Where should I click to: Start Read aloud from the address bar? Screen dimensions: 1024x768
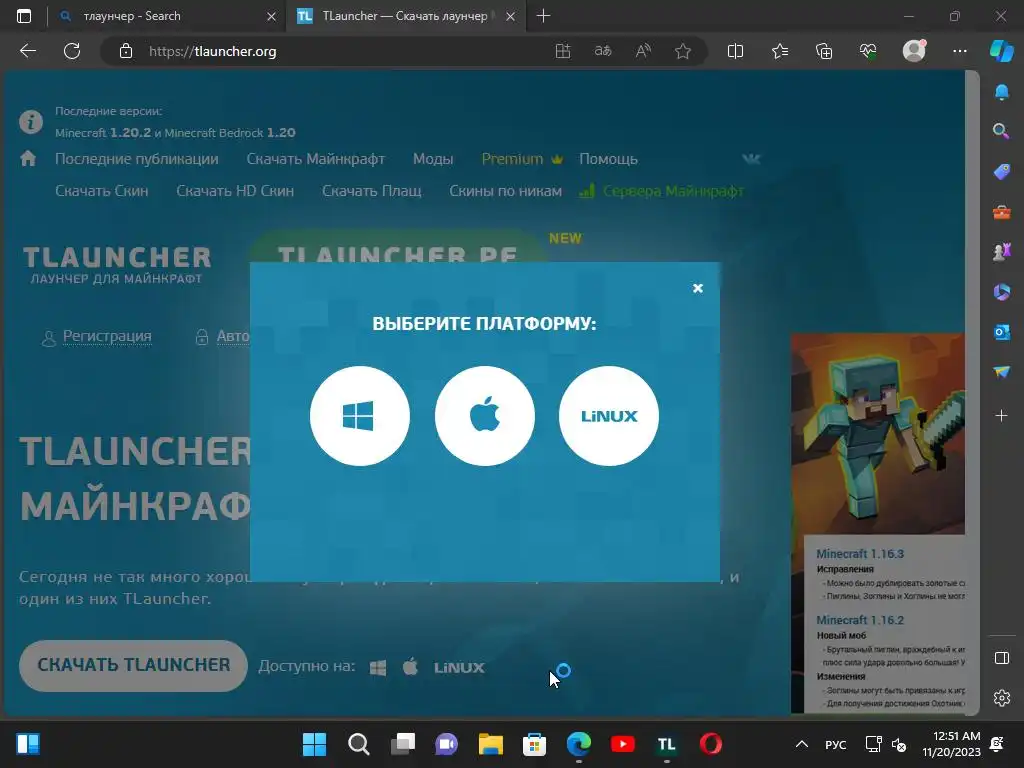[643, 51]
